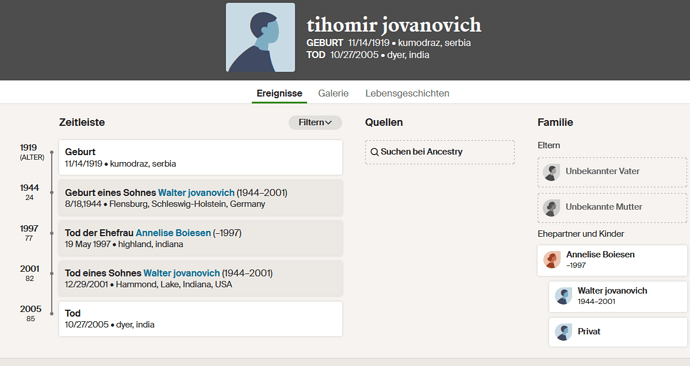Viewport: 690px width, 366px height.
Task: Switch to the Galerie tab
Action: click(x=333, y=93)
